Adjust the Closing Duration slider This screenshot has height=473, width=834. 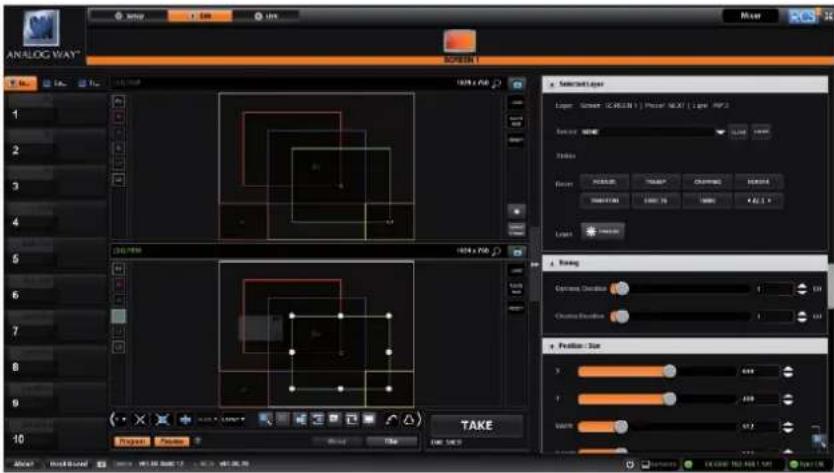tap(681, 317)
